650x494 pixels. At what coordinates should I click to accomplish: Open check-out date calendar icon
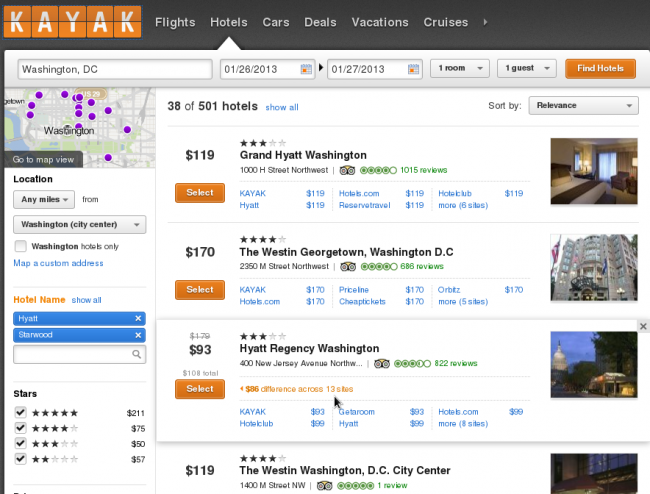coord(413,69)
